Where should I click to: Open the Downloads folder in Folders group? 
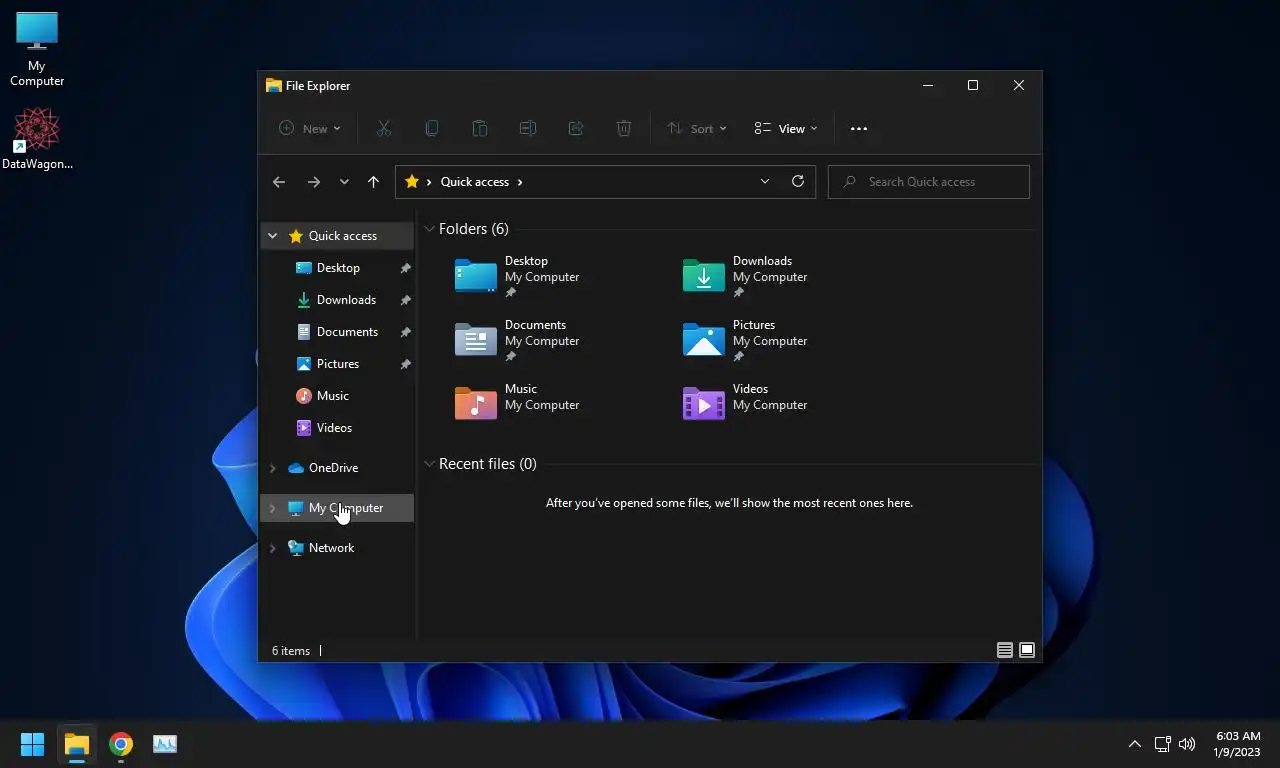click(x=748, y=276)
